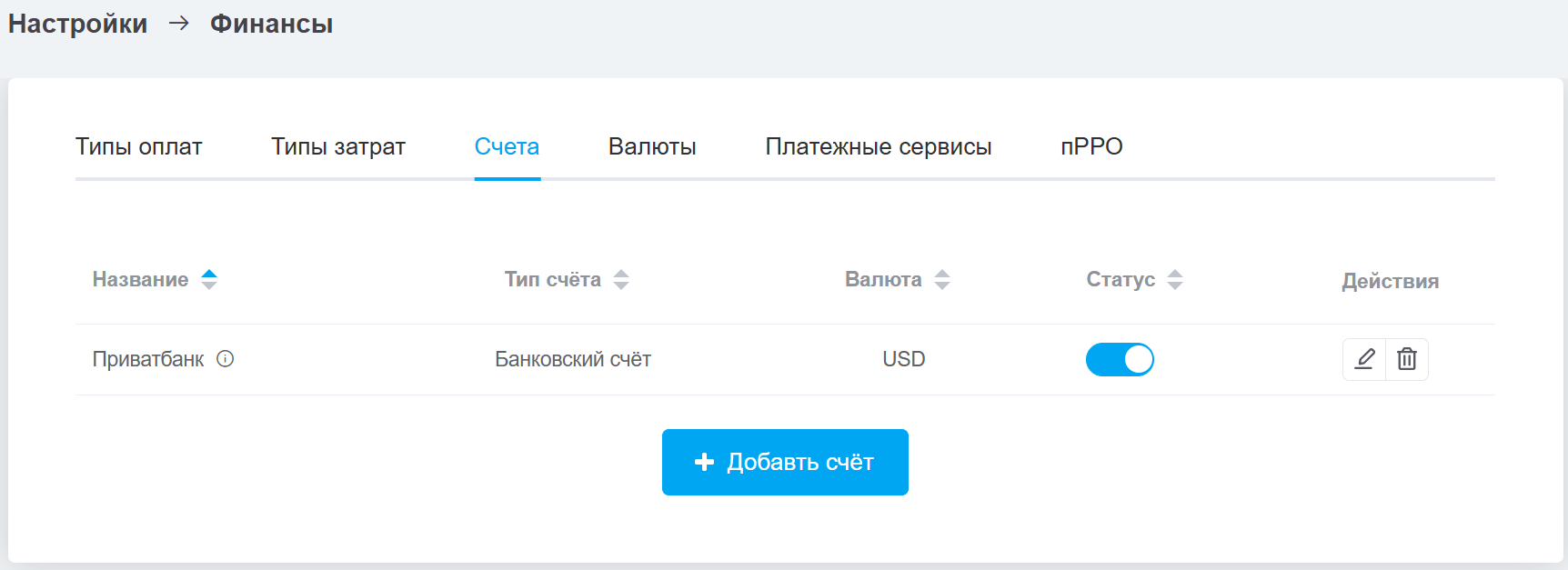Click the plus icon on add account button
The height and width of the screenshot is (570, 1568).
coord(704,462)
